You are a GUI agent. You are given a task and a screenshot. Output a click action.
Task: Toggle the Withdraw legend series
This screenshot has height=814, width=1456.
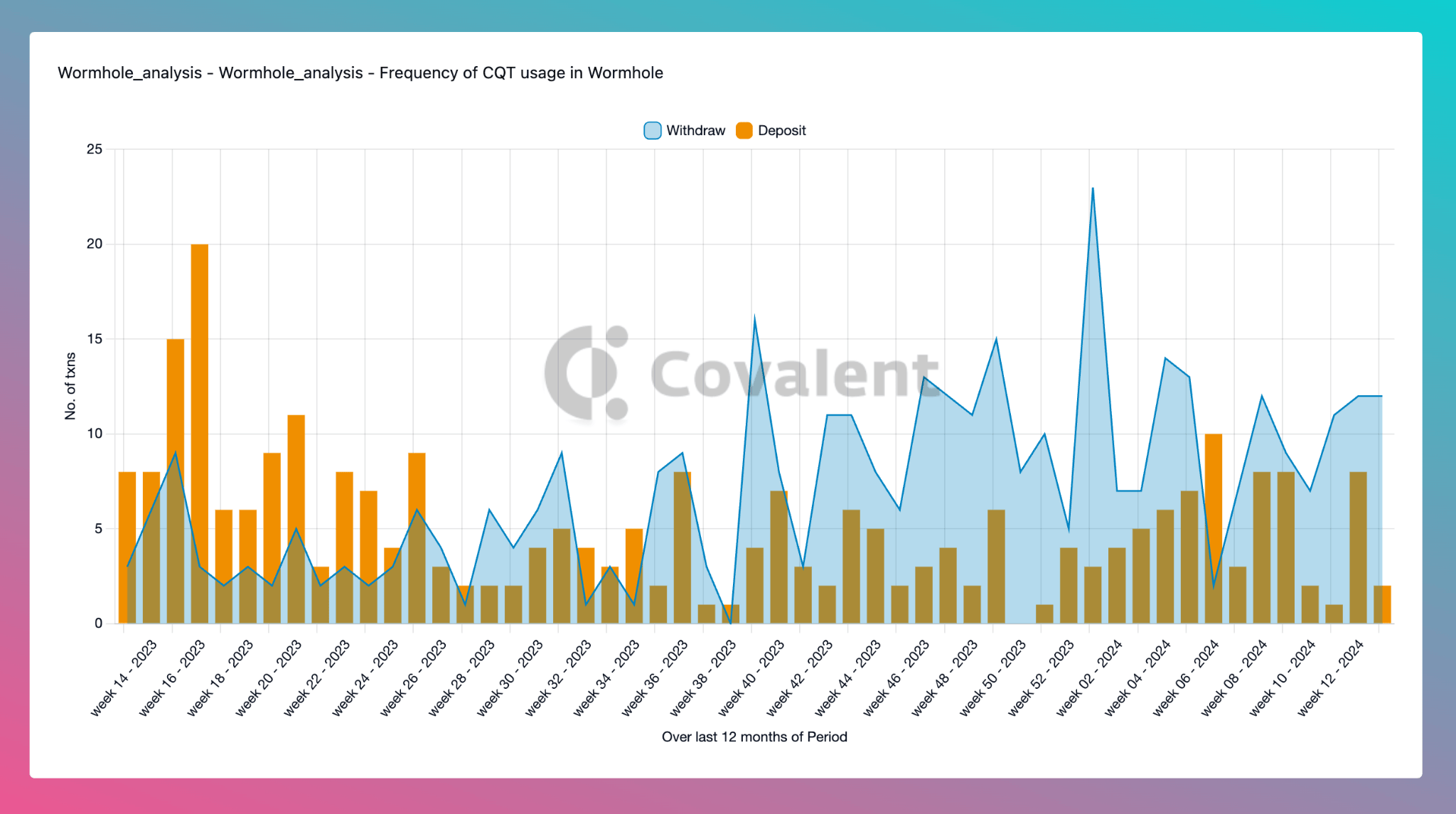pos(685,131)
